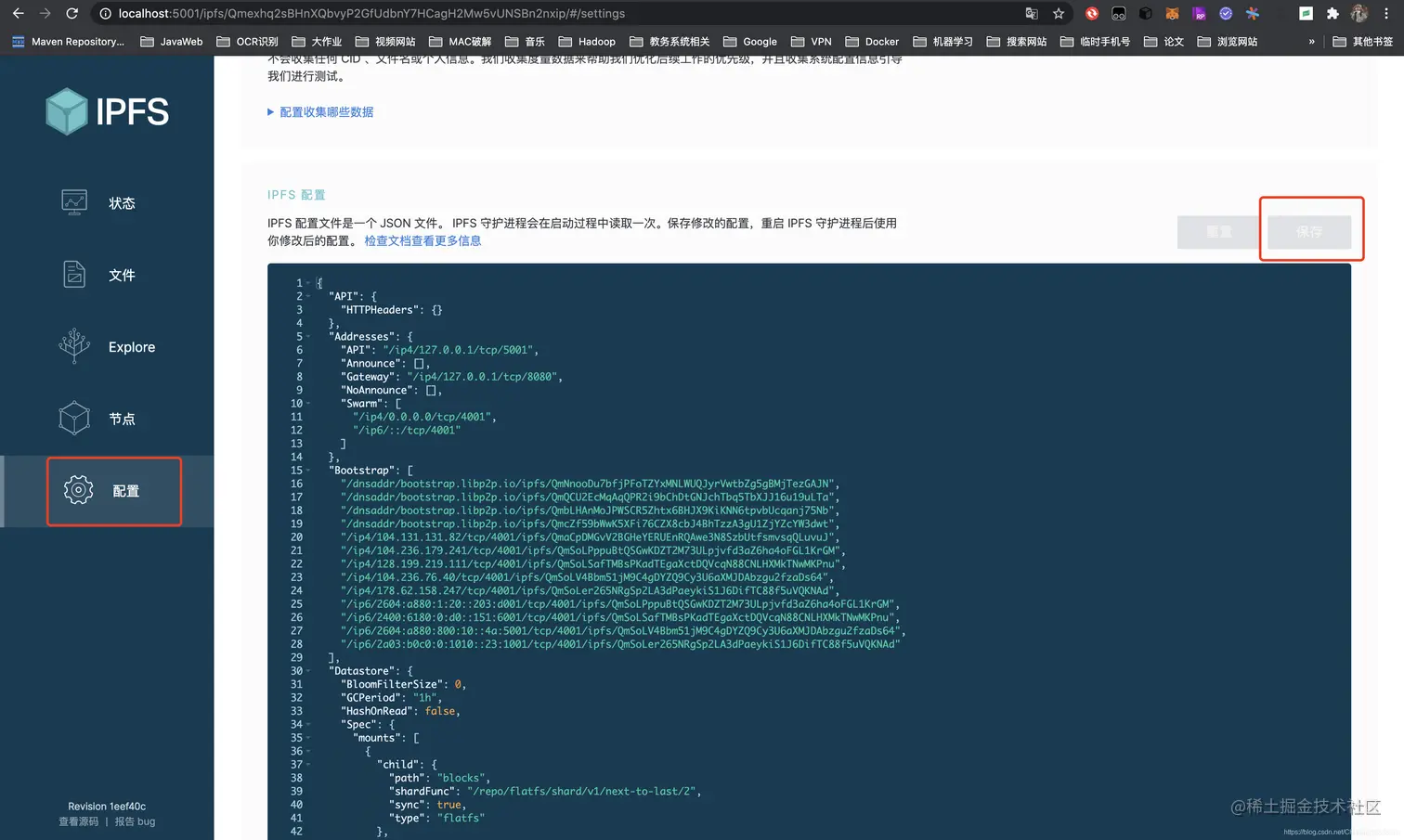Click the Google Translate icon in address bar
The height and width of the screenshot is (840, 1404).
[x=1032, y=13]
